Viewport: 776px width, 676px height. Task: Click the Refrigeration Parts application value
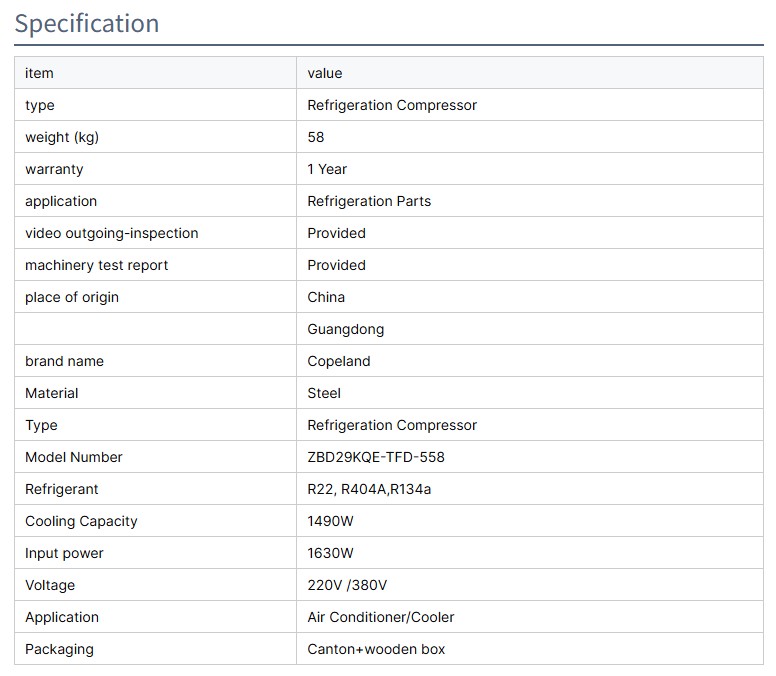[x=369, y=201]
